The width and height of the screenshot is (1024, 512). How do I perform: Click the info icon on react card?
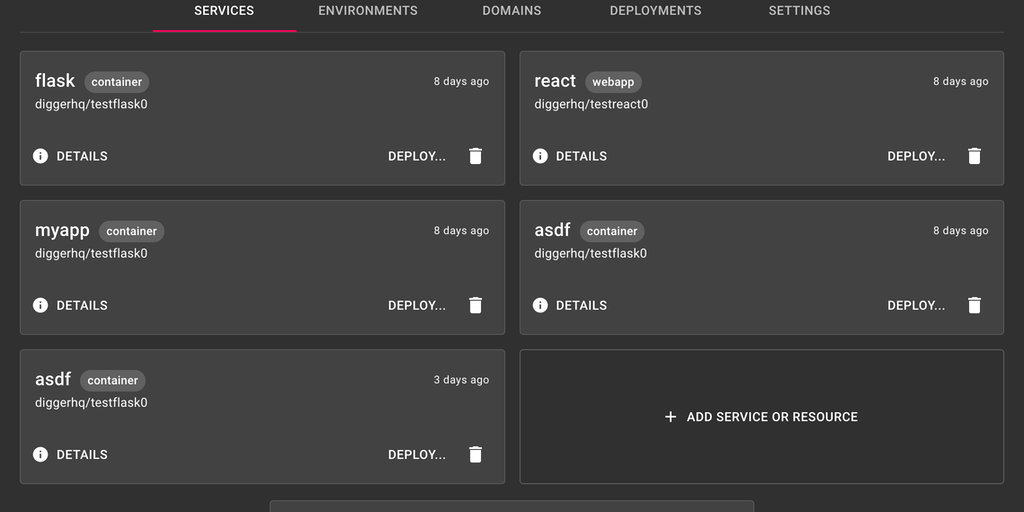click(x=540, y=156)
